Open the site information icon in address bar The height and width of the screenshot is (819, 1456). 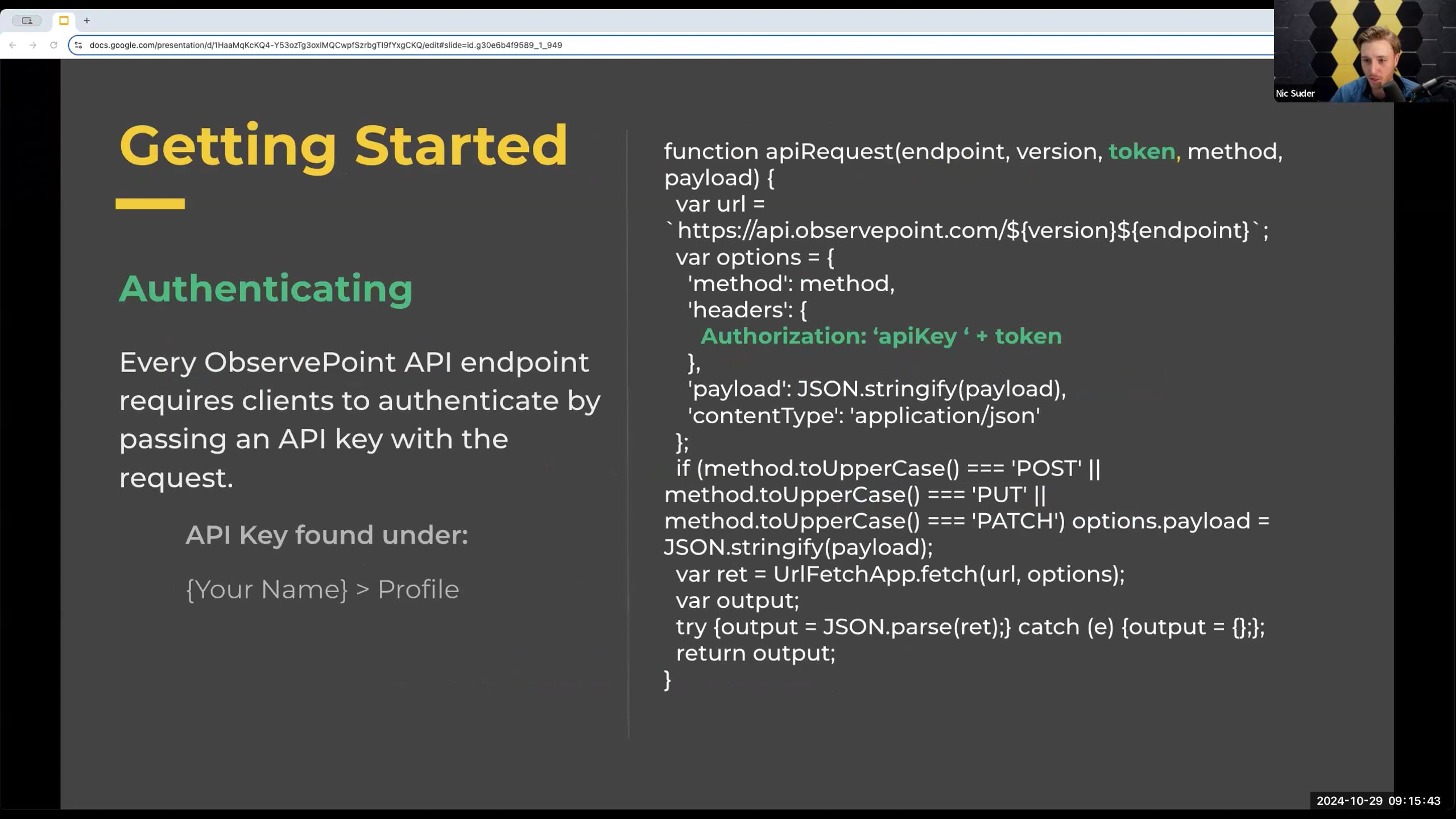[78, 45]
